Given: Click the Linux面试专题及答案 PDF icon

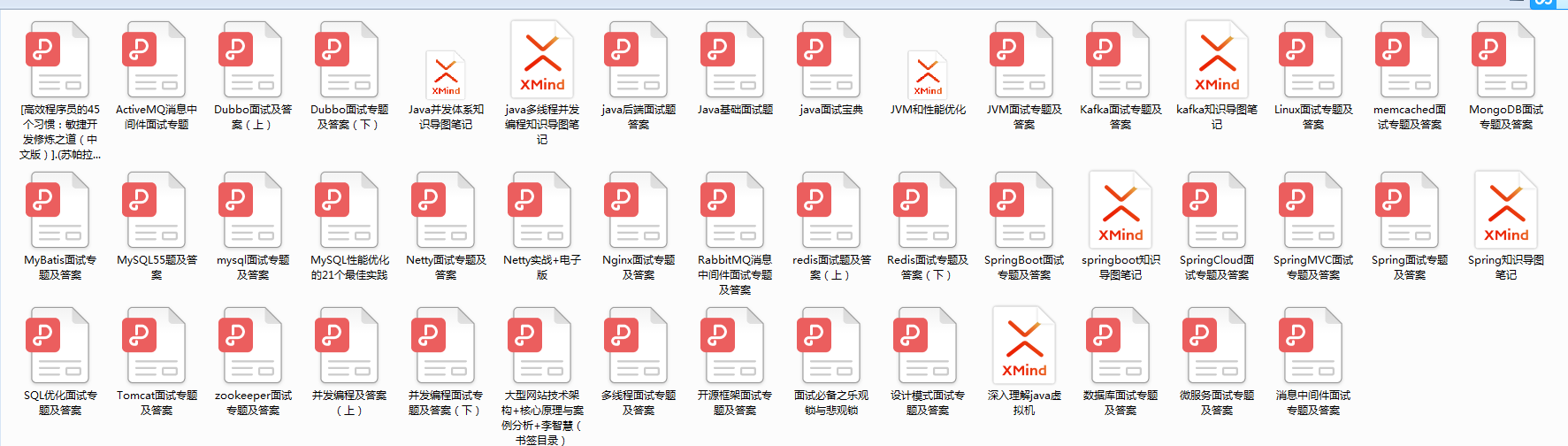Looking at the screenshot, I should point(1312,59).
